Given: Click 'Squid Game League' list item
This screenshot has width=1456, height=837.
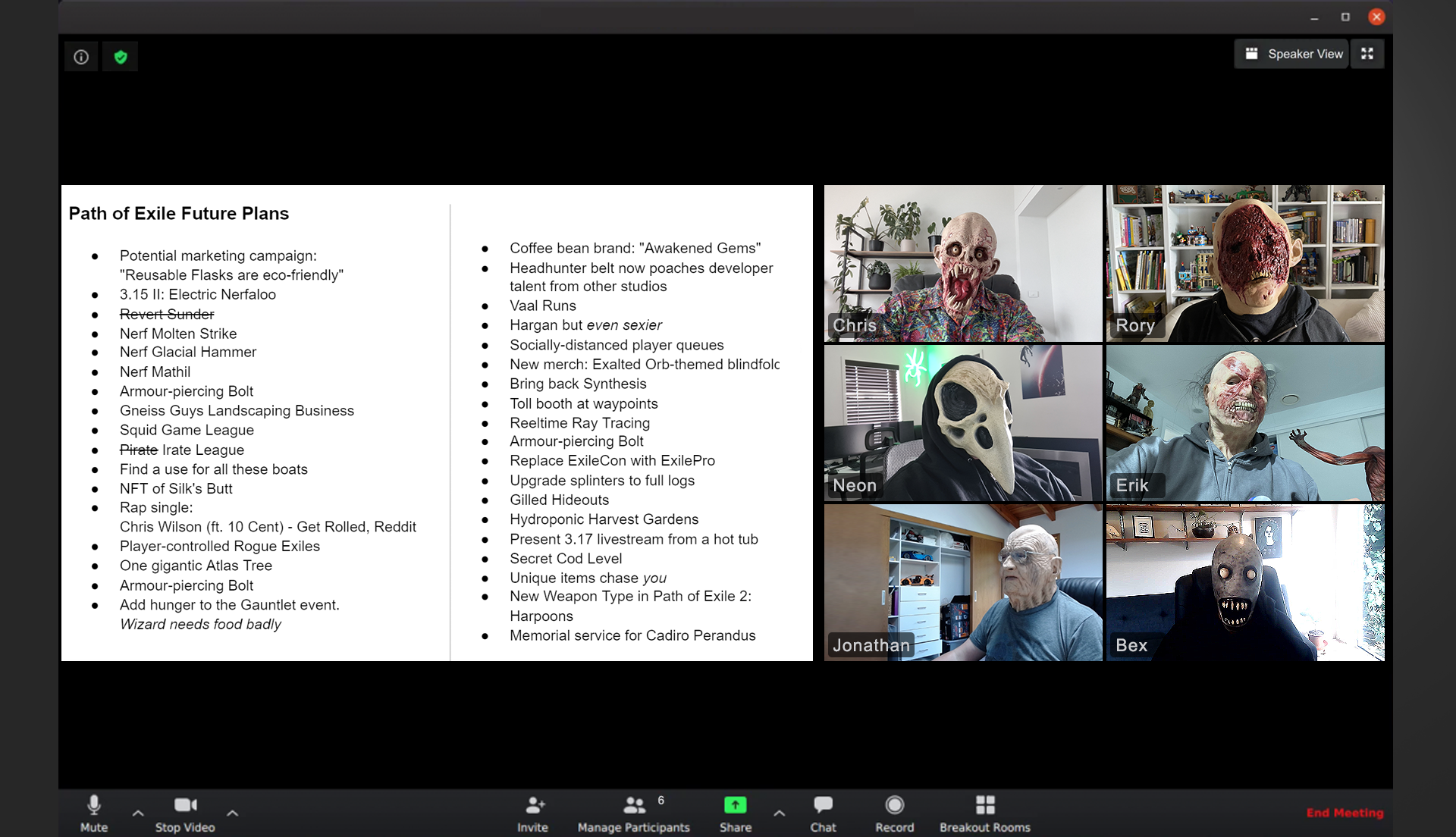Looking at the screenshot, I should click(x=187, y=430).
